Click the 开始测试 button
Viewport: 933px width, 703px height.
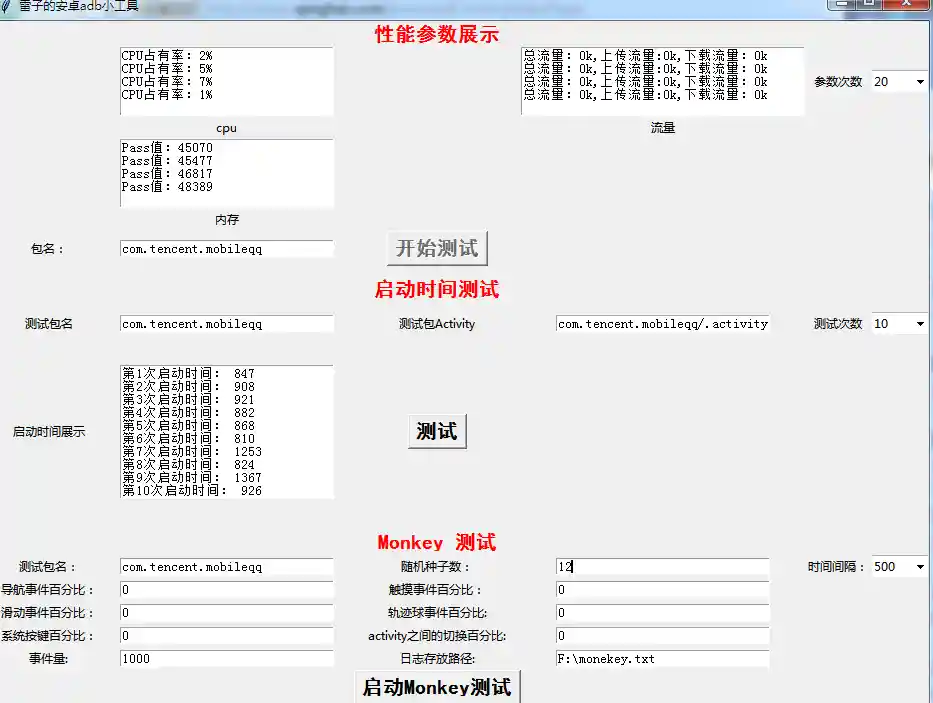437,248
